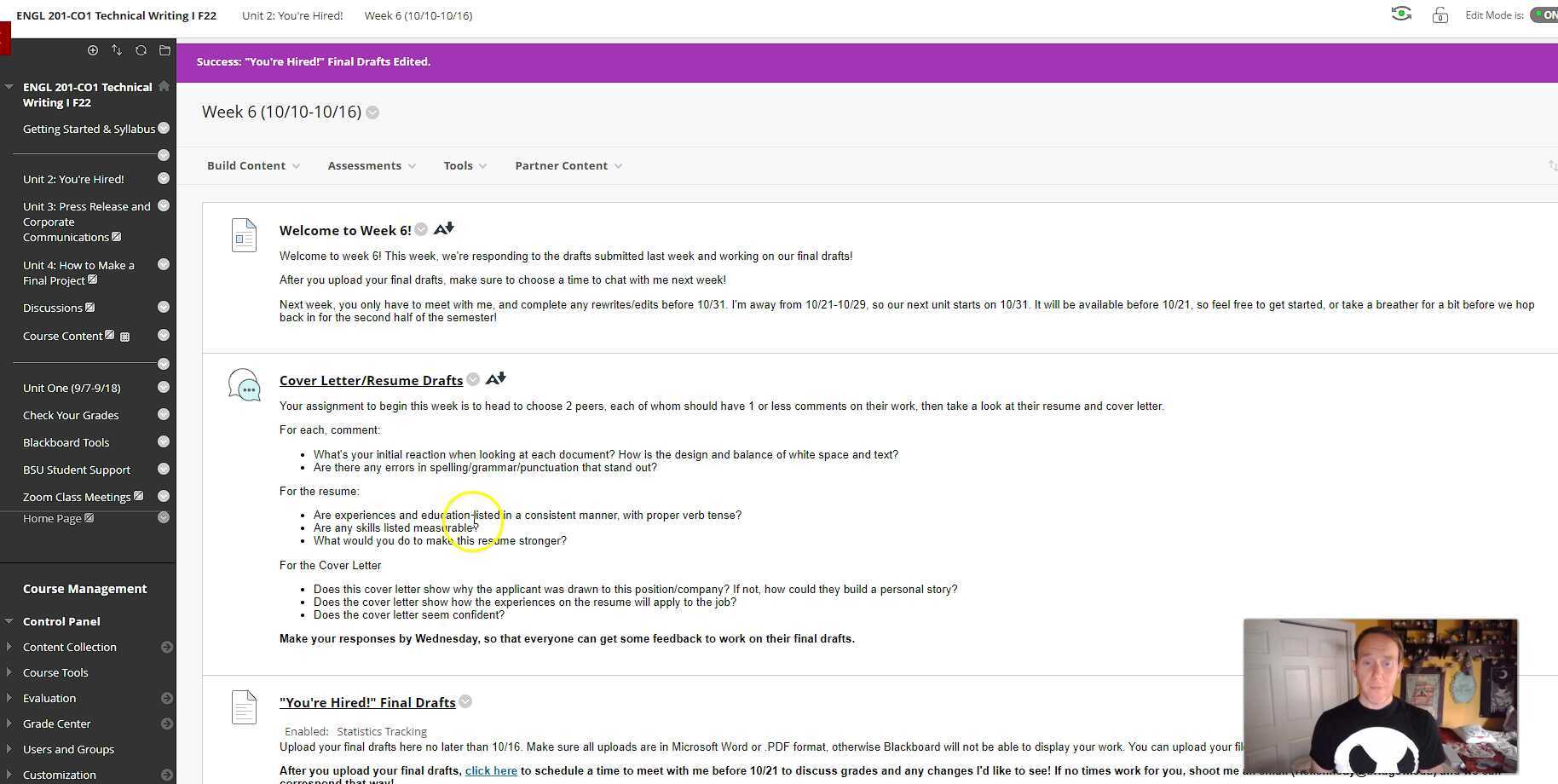Go to Unit 2: You're Hired! breadcrumb
Viewport: 1558px width, 784px height.
tap(292, 15)
